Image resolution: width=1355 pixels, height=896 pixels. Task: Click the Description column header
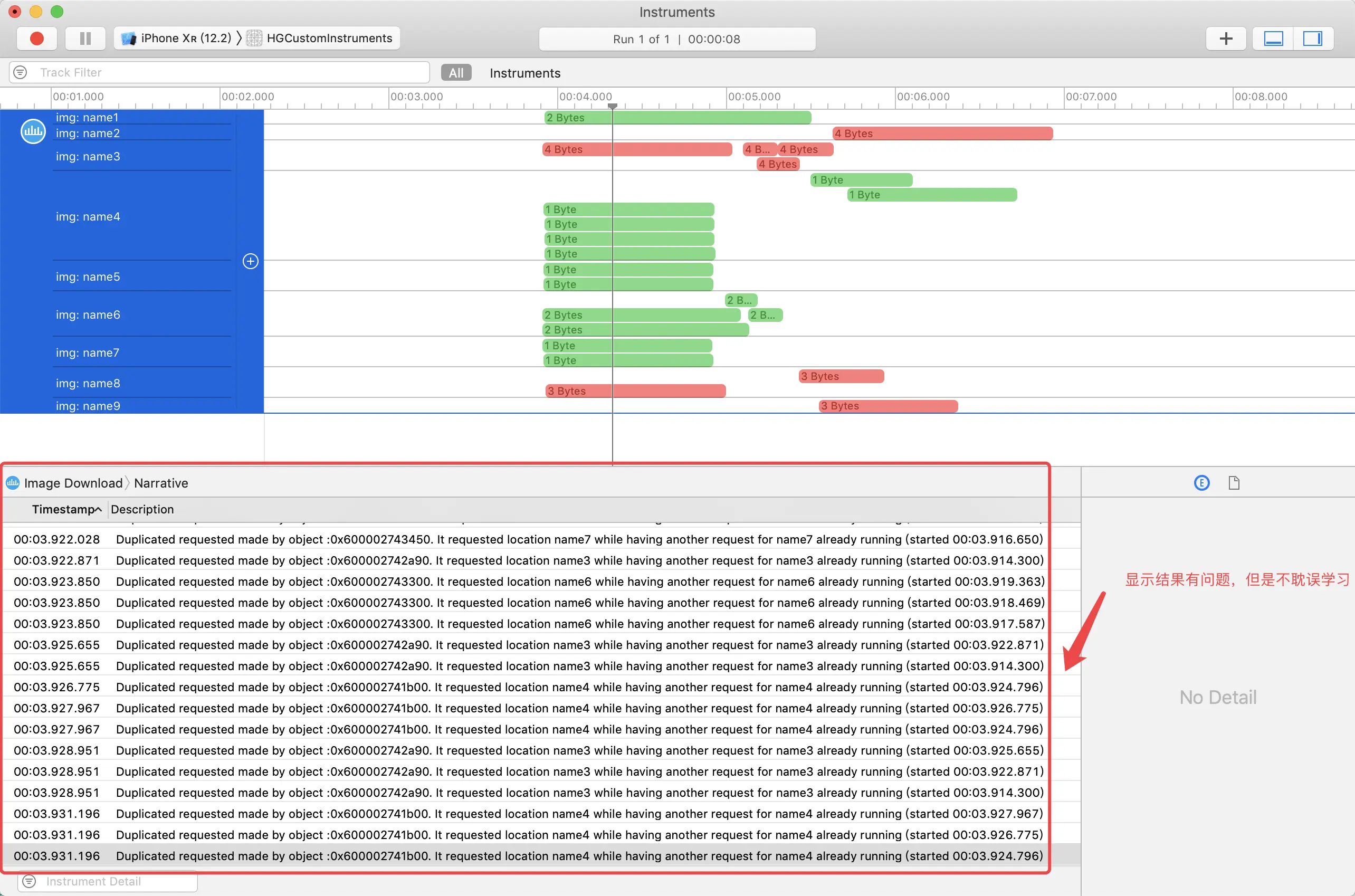142,509
